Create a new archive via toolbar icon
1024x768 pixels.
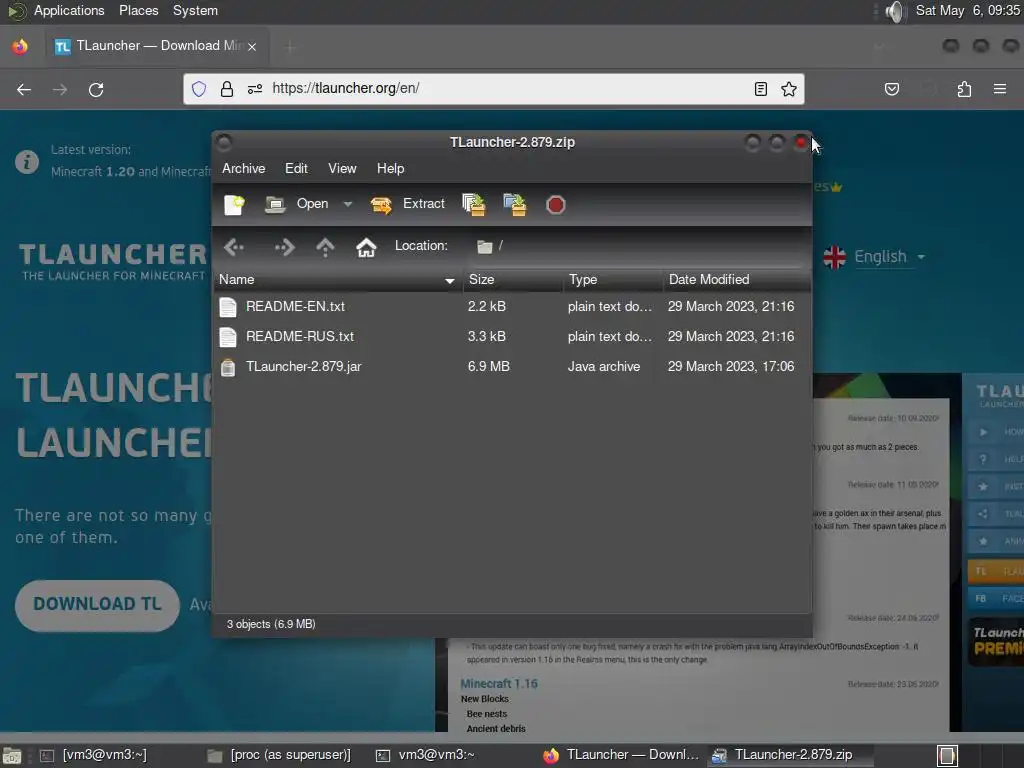click(x=234, y=204)
